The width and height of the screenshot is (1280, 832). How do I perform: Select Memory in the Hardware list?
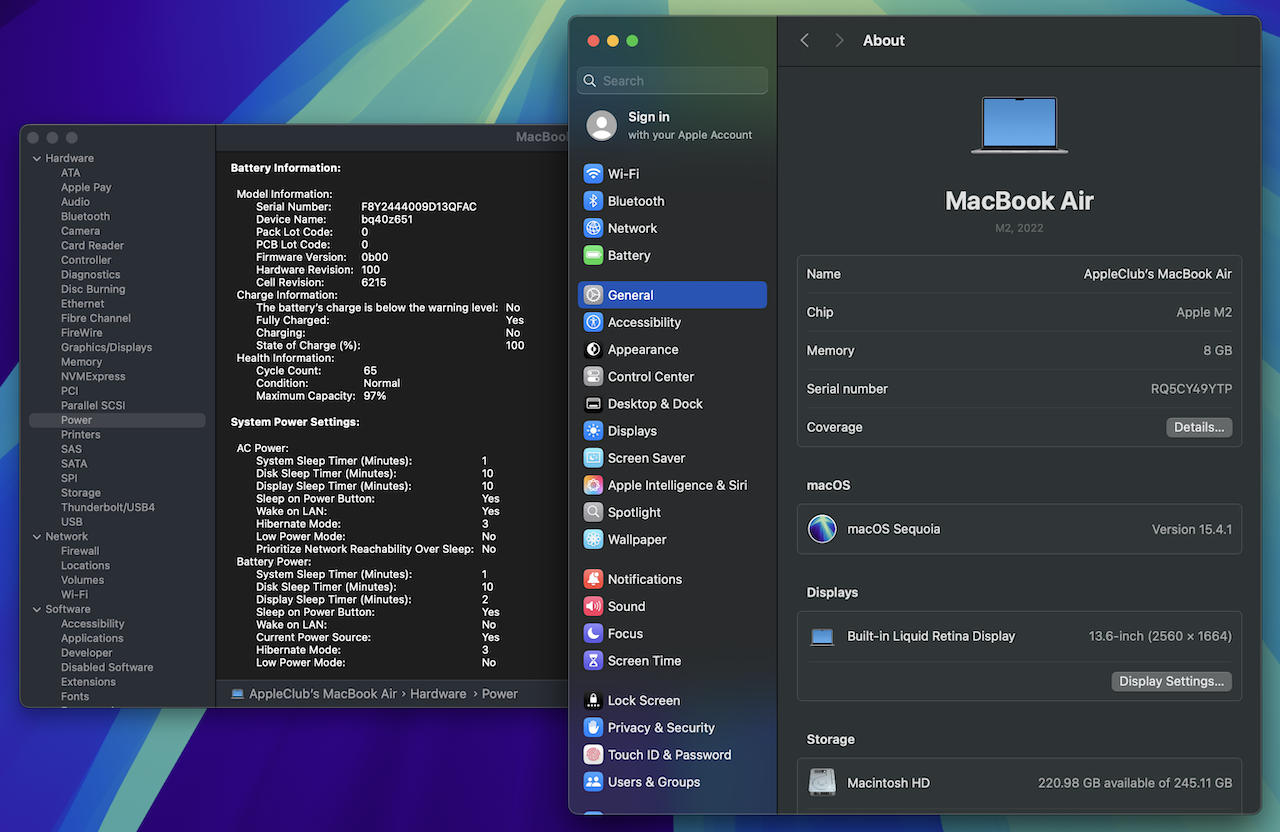(x=81, y=362)
